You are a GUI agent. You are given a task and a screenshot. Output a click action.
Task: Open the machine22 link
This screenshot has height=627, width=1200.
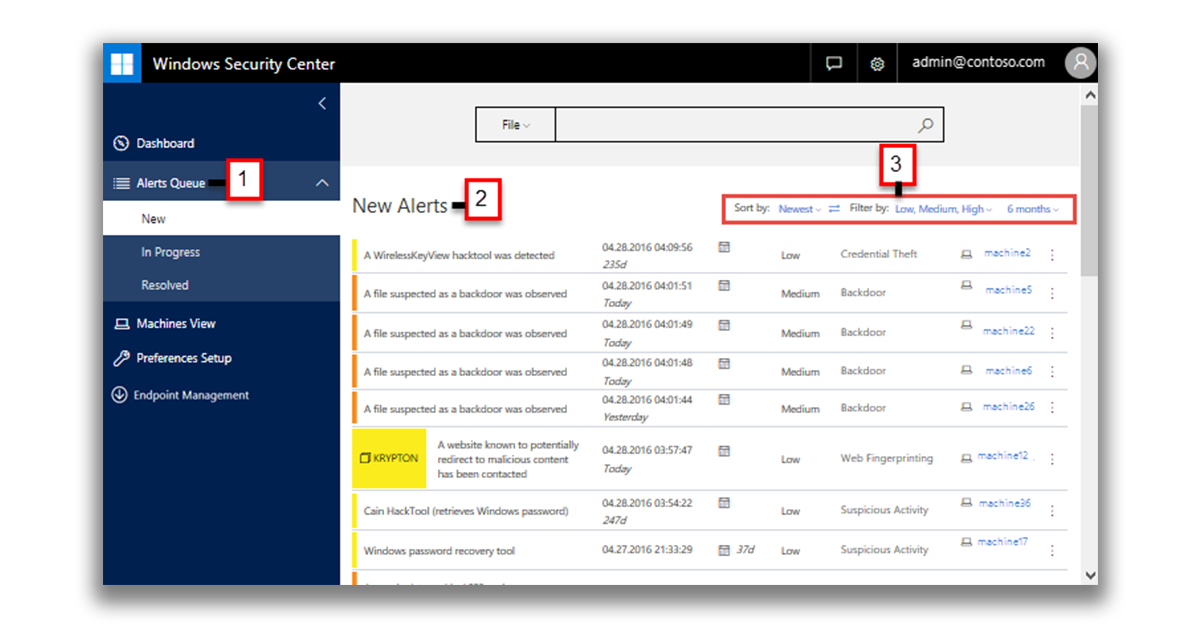tap(1008, 331)
